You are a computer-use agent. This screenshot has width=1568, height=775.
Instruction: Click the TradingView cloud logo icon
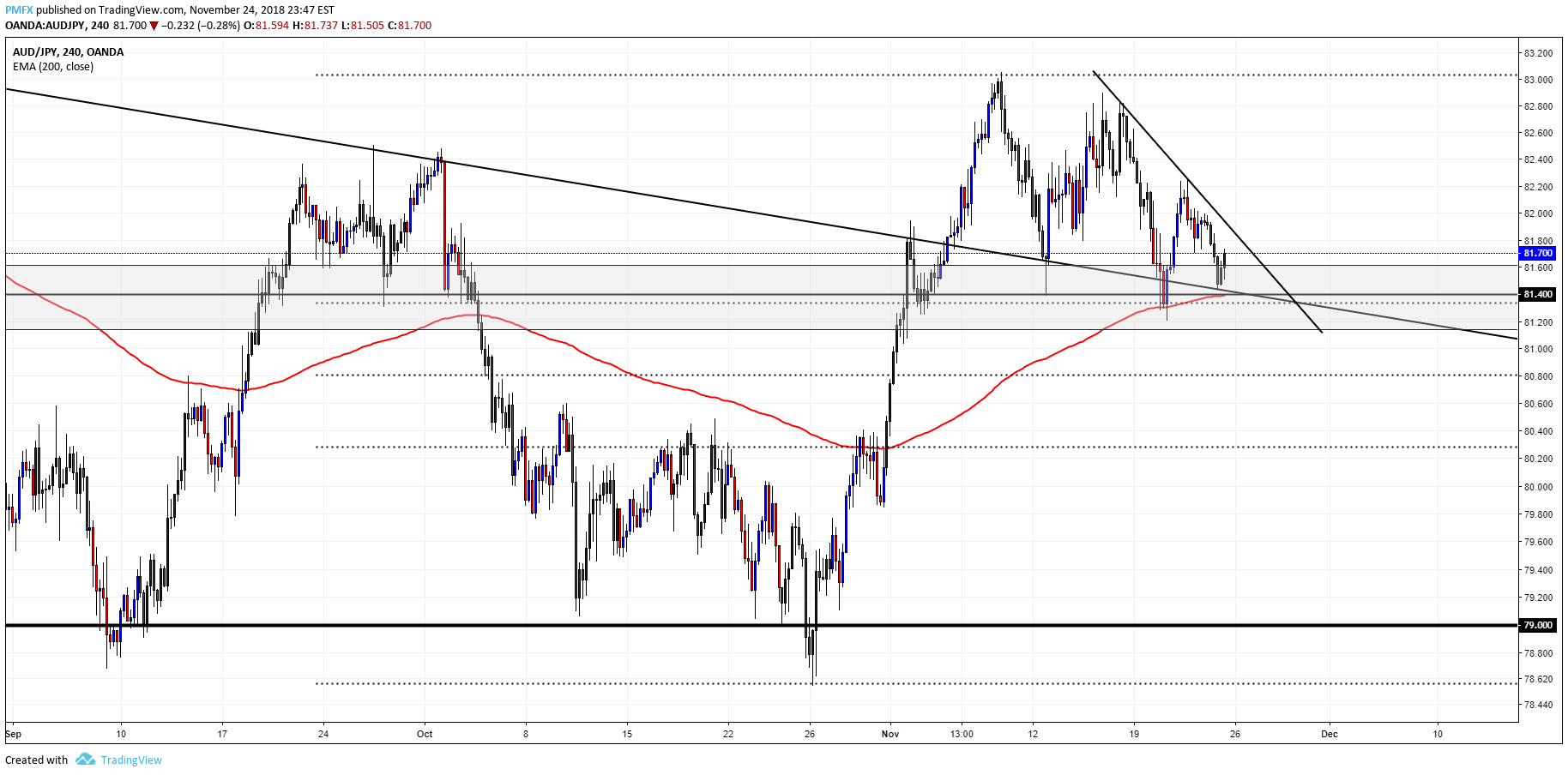pos(85,760)
